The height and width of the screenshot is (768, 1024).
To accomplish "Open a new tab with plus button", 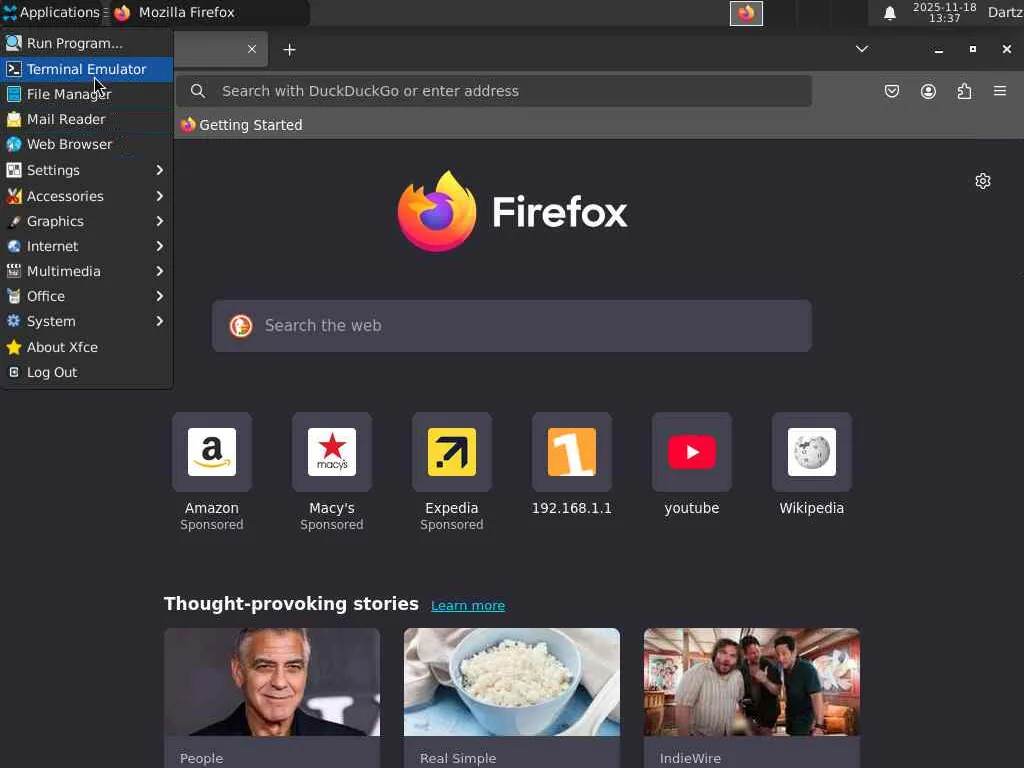I will tap(289, 50).
